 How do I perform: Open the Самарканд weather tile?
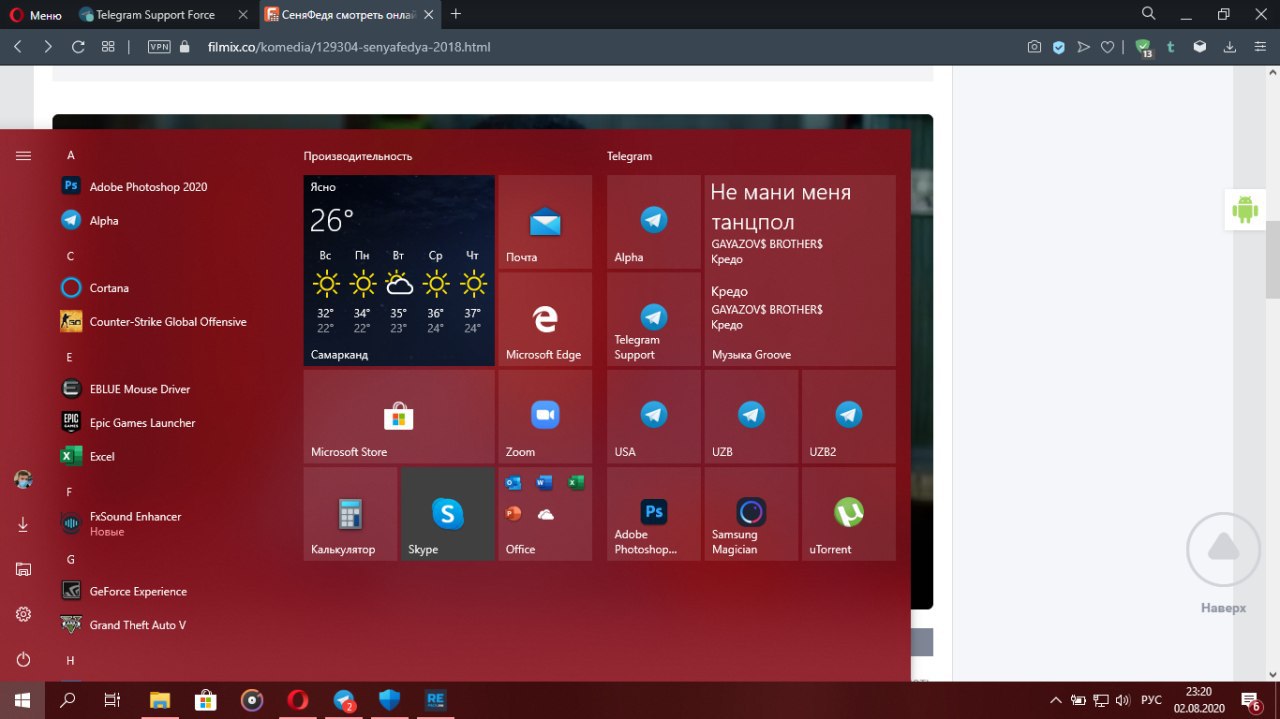pos(399,271)
